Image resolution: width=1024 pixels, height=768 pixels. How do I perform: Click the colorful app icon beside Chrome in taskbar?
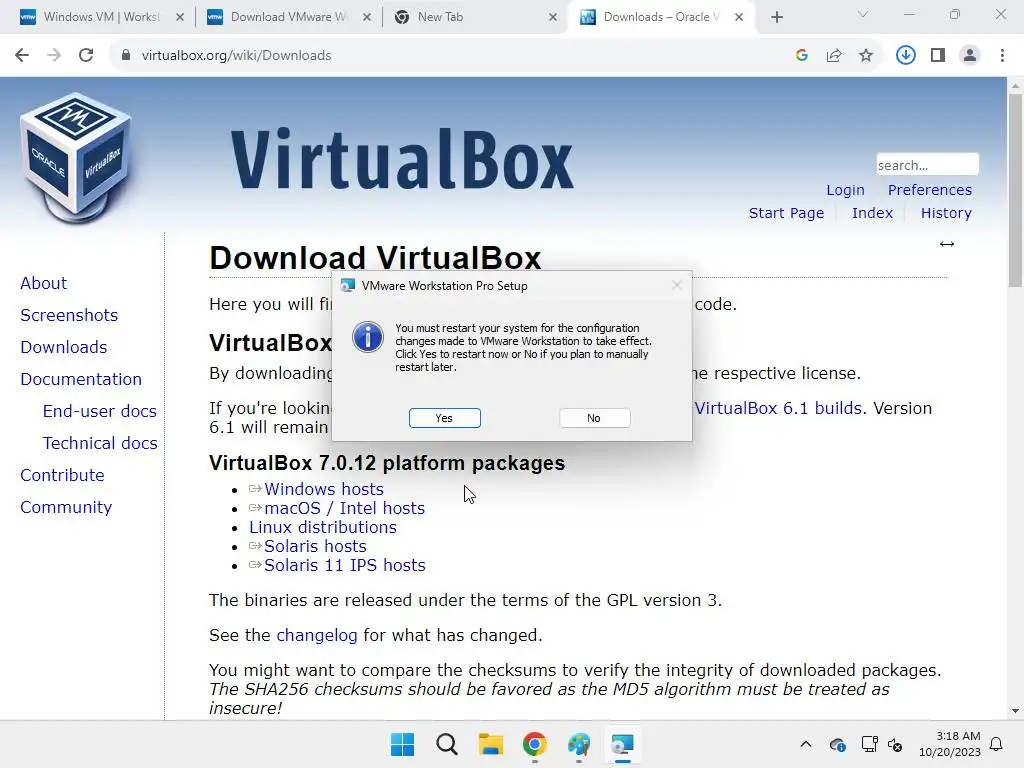[x=579, y=744]
